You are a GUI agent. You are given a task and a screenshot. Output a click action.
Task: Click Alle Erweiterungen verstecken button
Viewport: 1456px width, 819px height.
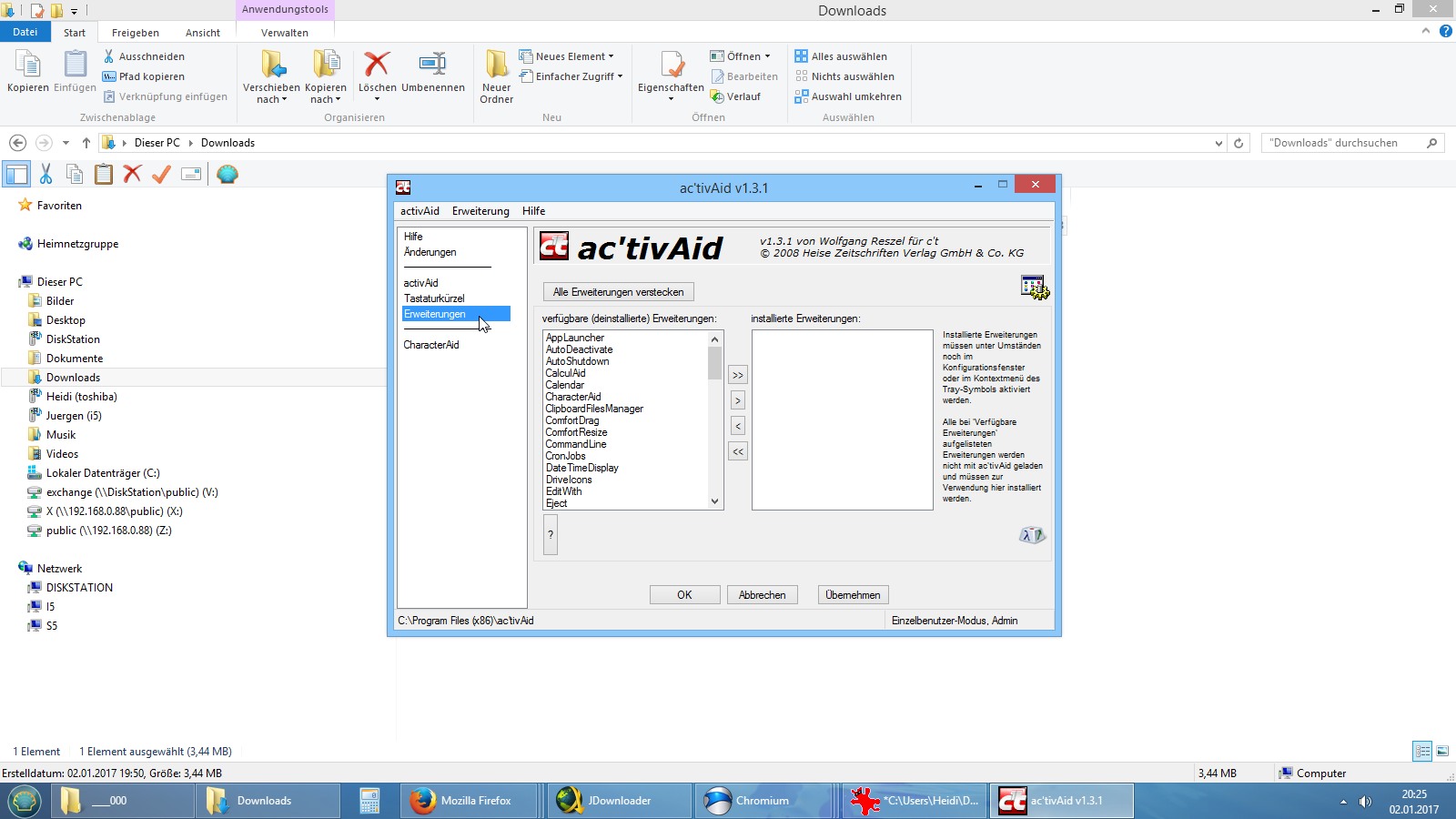619,292
